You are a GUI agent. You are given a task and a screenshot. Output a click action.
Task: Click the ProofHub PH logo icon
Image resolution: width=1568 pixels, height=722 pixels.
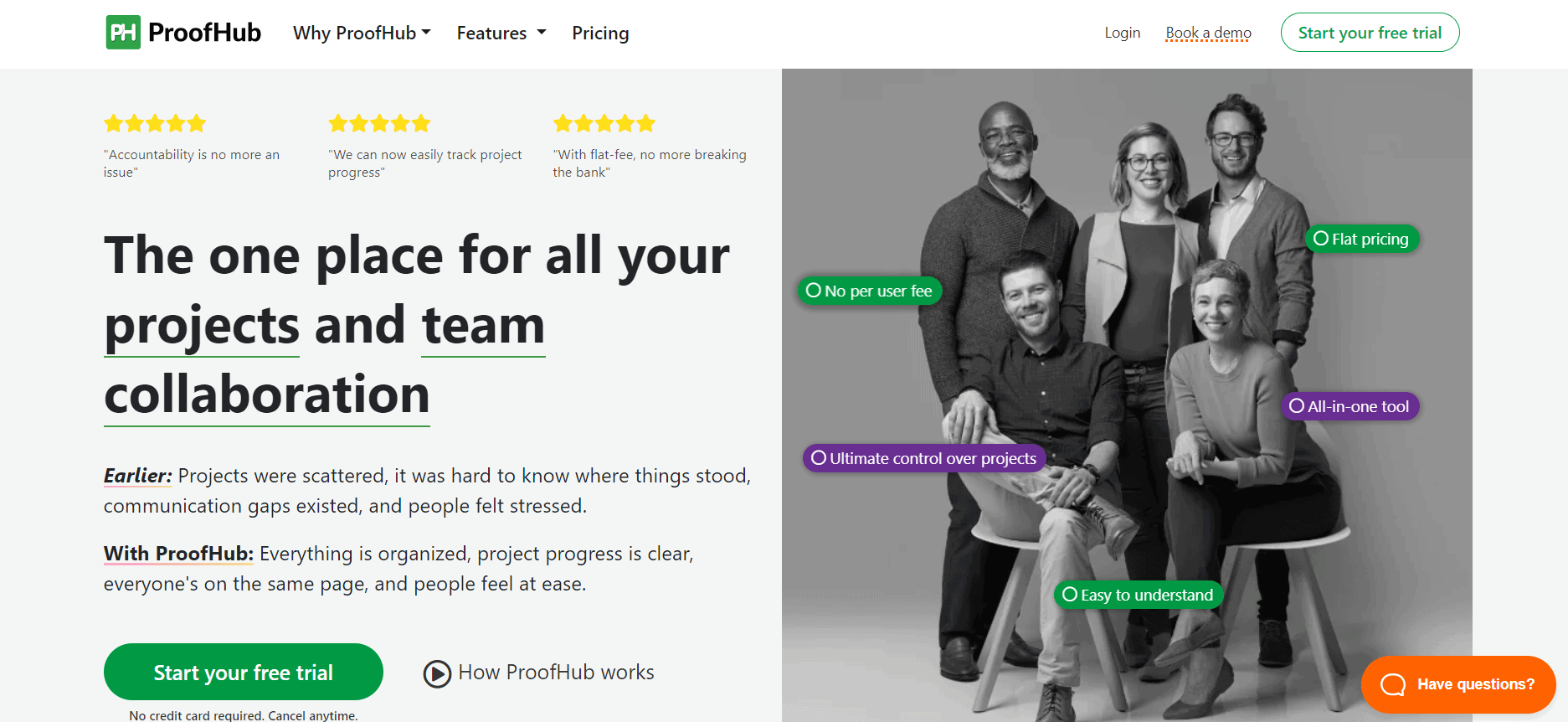123,33
